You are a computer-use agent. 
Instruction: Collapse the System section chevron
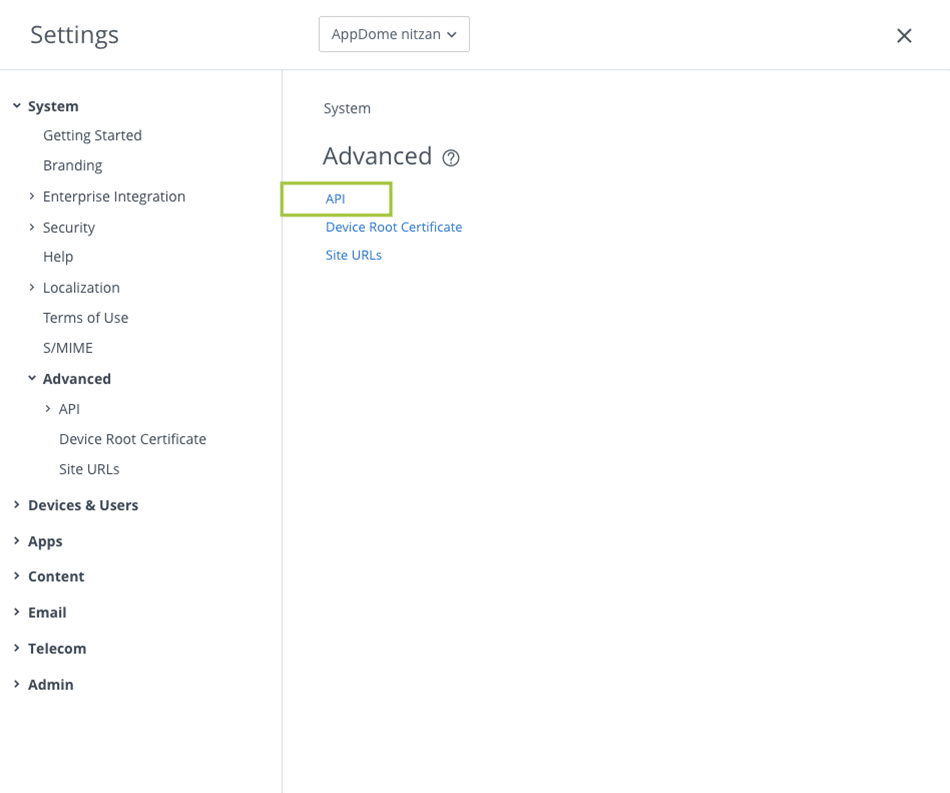[16, 106]
